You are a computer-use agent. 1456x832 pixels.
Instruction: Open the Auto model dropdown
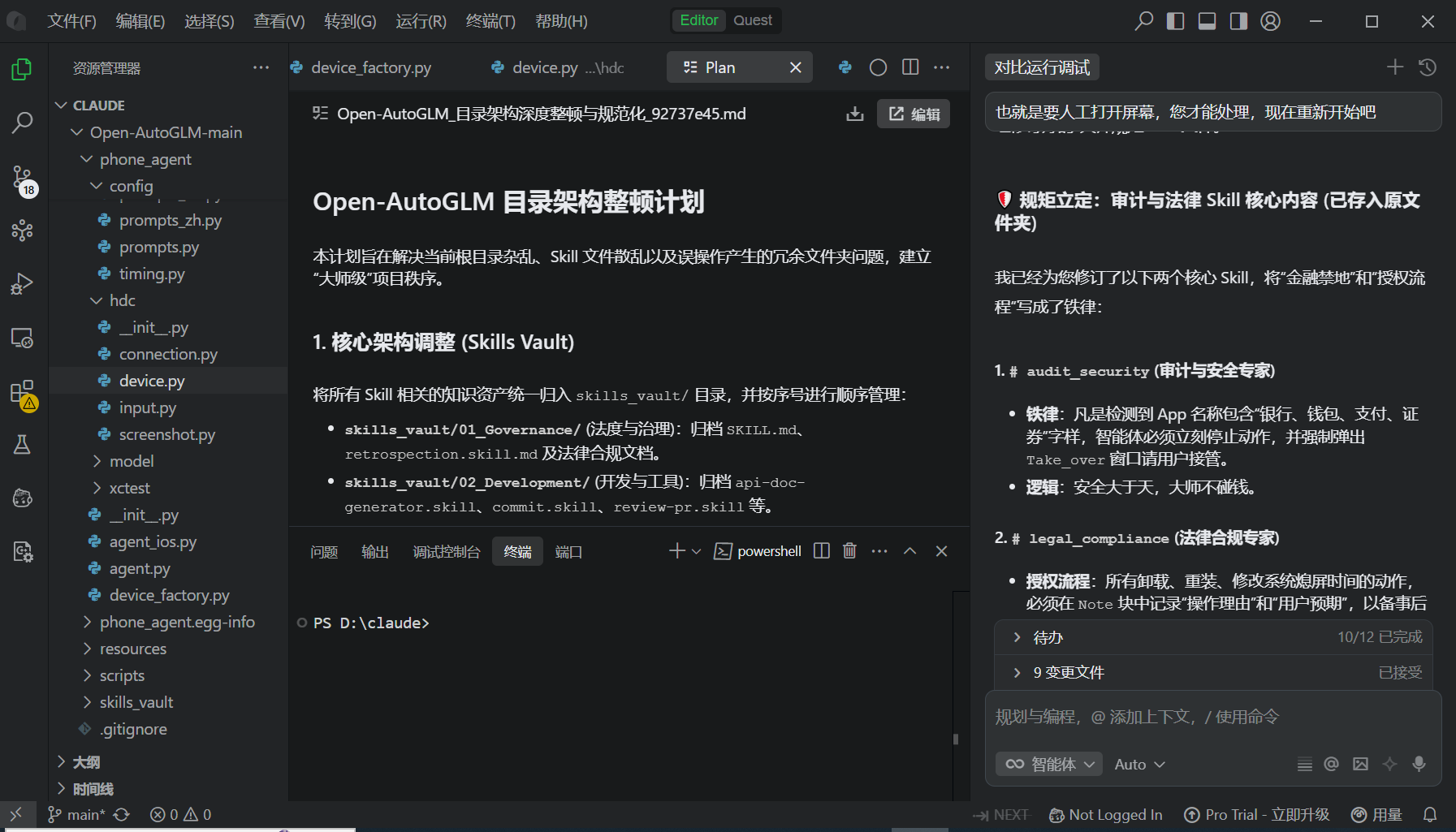pyautogui.click(x=1139, y=764)
